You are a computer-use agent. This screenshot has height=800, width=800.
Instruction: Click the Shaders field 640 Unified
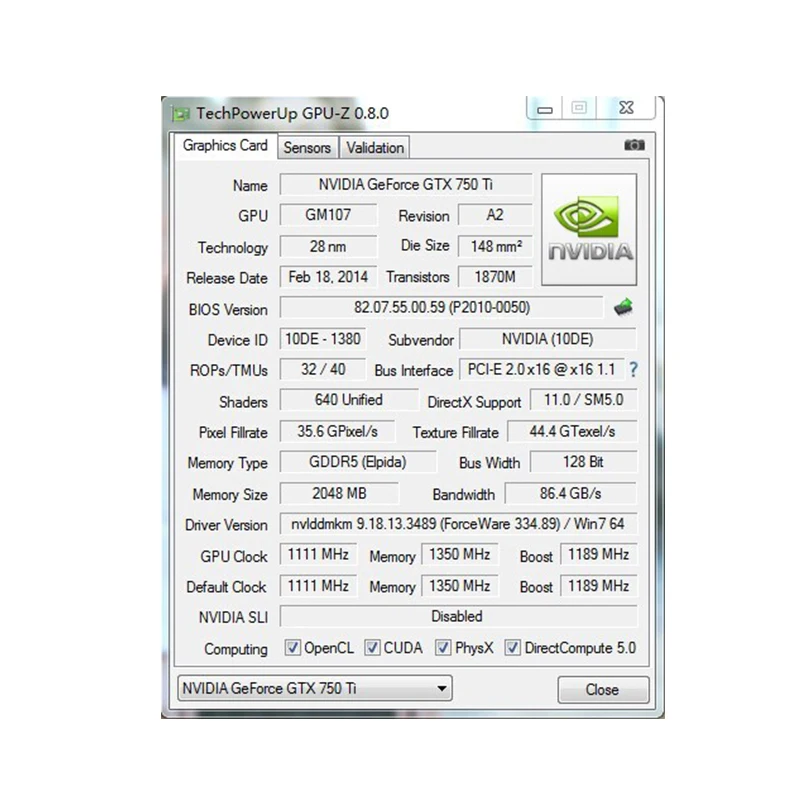click(349, 400)
